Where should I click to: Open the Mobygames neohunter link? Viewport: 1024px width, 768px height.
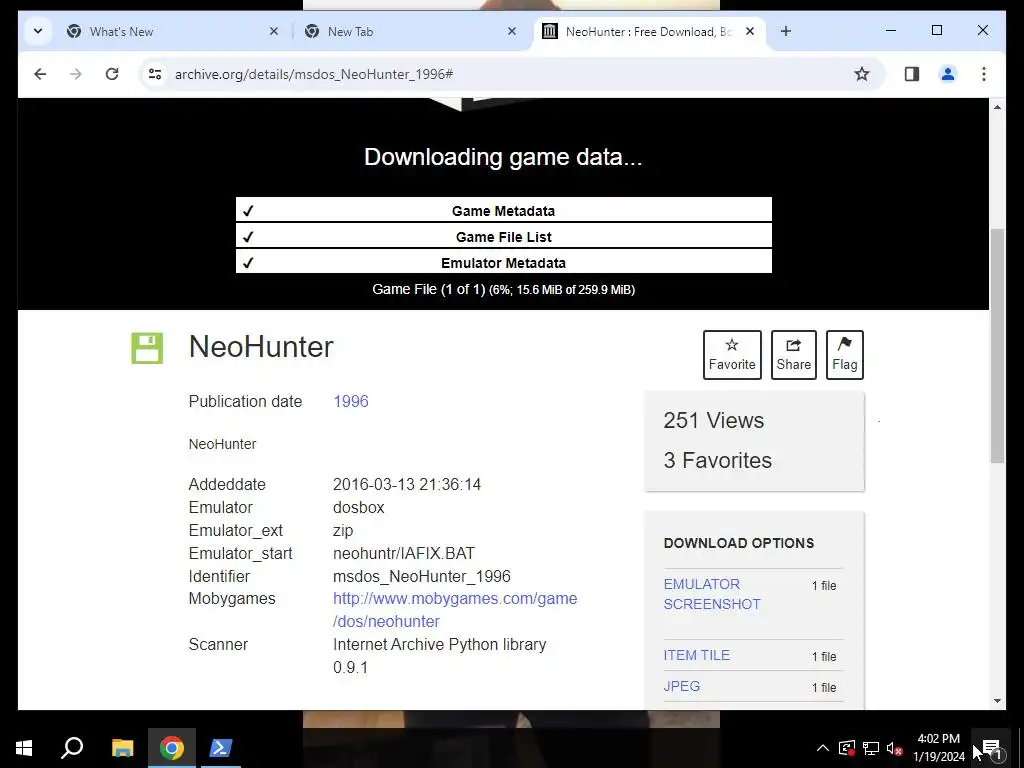455,610
